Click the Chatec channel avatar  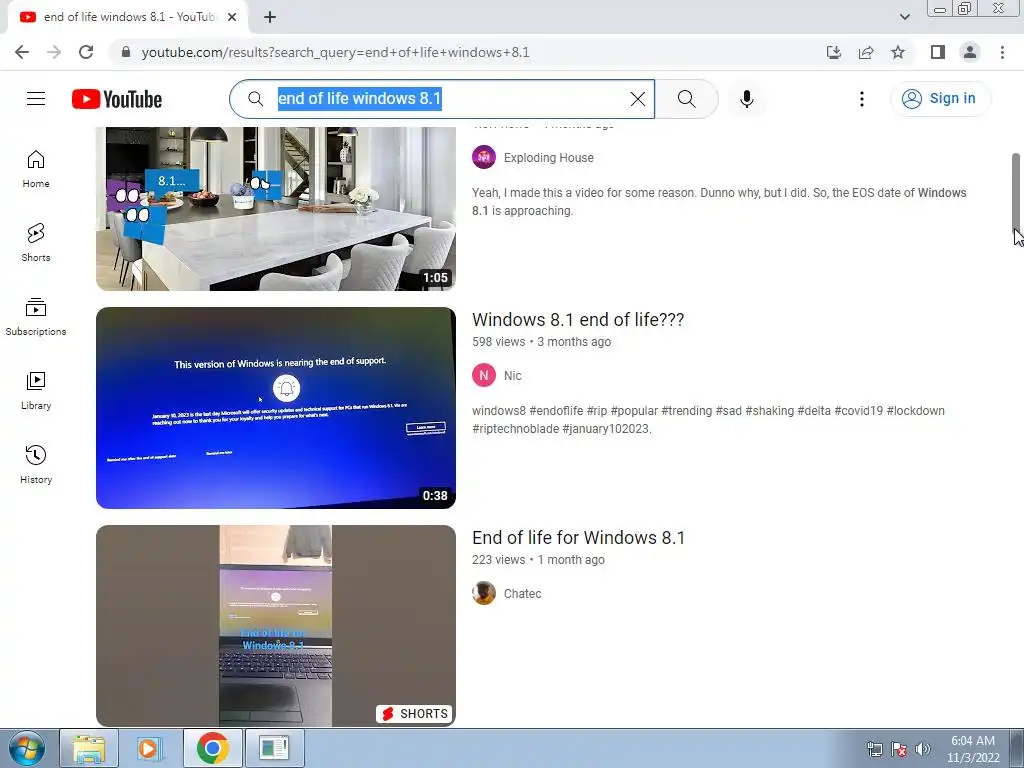(484, 594)
